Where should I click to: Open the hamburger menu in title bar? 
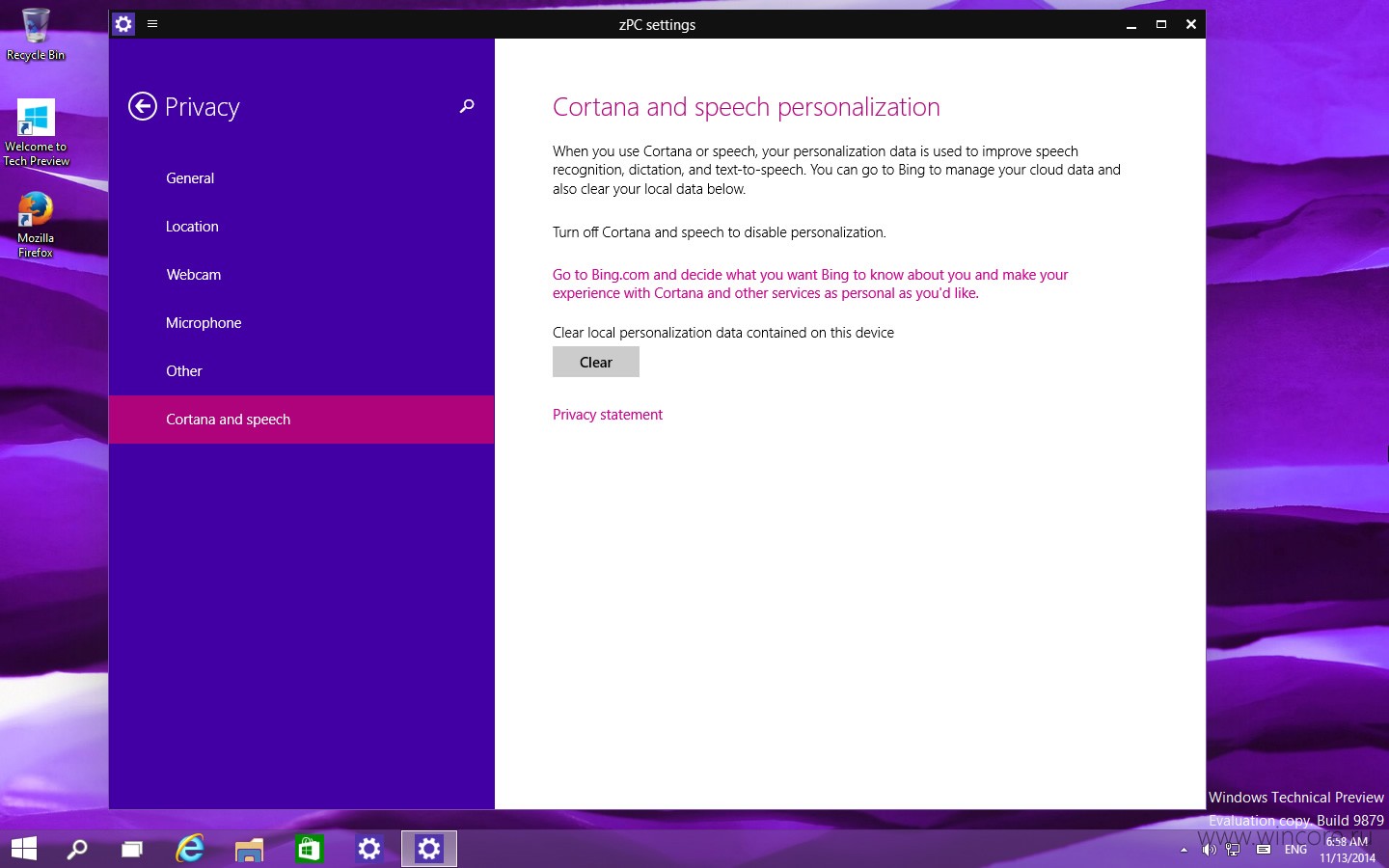152,23
